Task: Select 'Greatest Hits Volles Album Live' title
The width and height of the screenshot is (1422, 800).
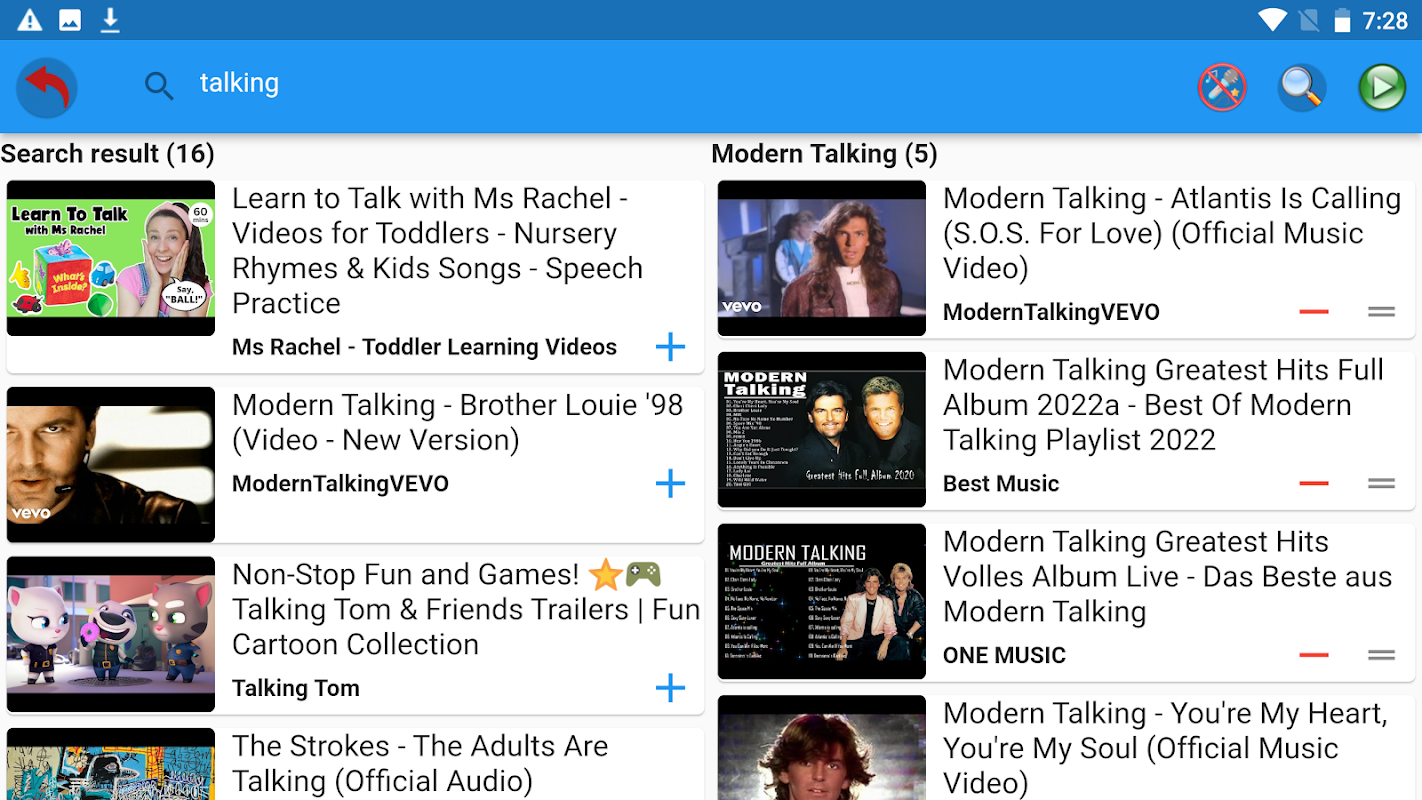Action: click(1167, 577)
